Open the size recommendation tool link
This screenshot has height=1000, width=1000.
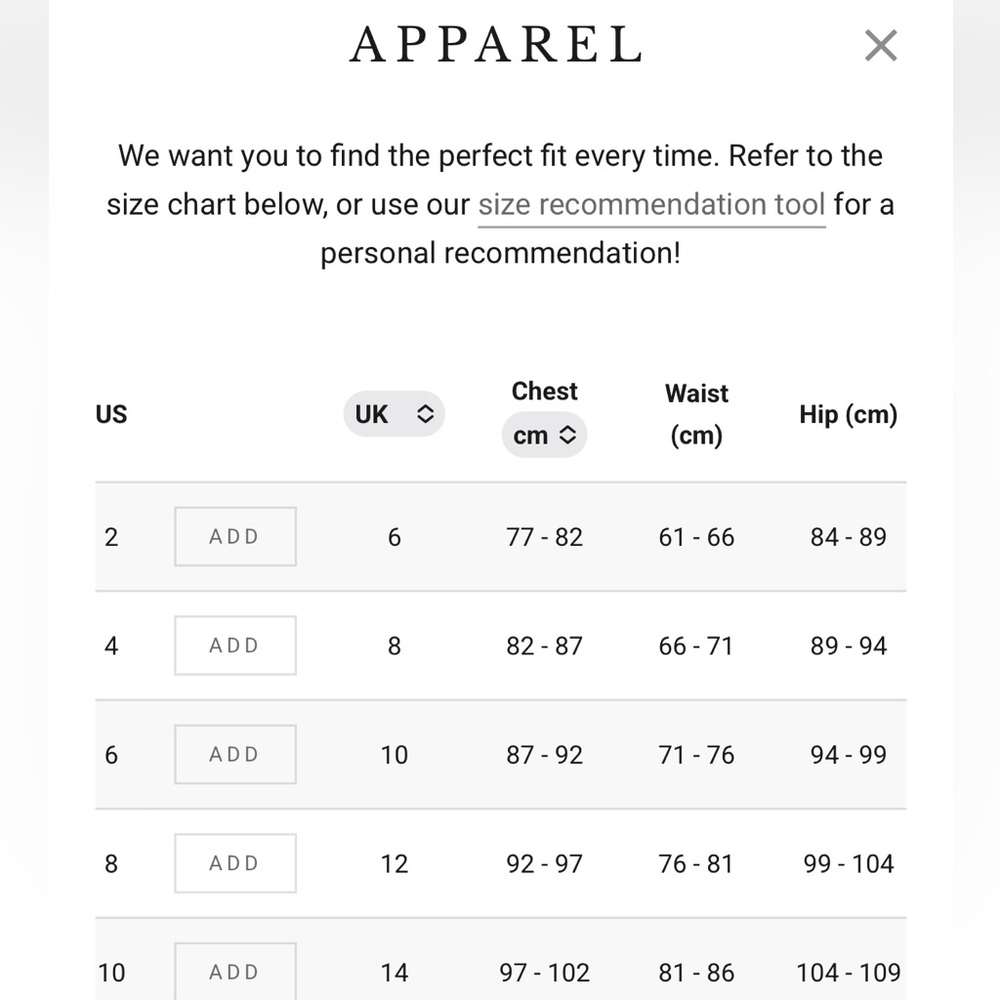[x=652, y=205]
